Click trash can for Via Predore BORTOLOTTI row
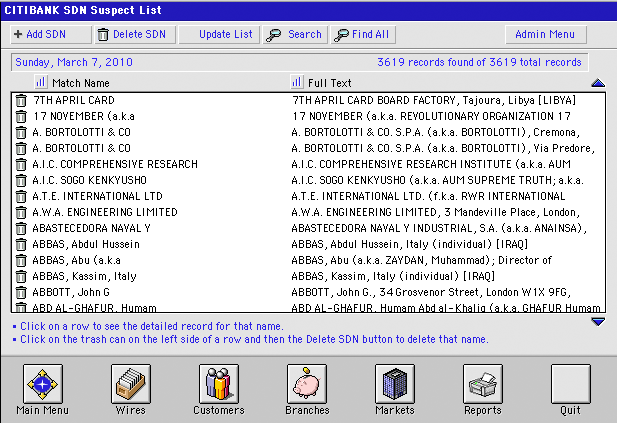 click(21, 149)
